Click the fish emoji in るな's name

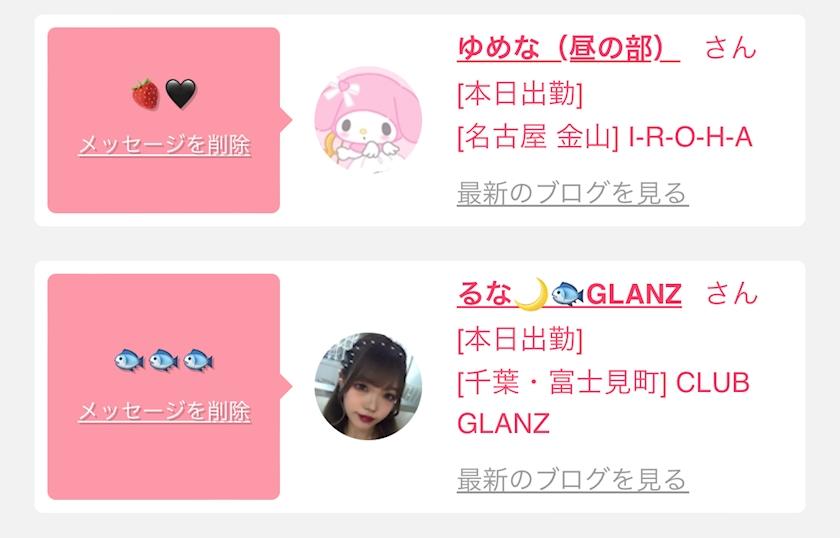pos(567,294)
